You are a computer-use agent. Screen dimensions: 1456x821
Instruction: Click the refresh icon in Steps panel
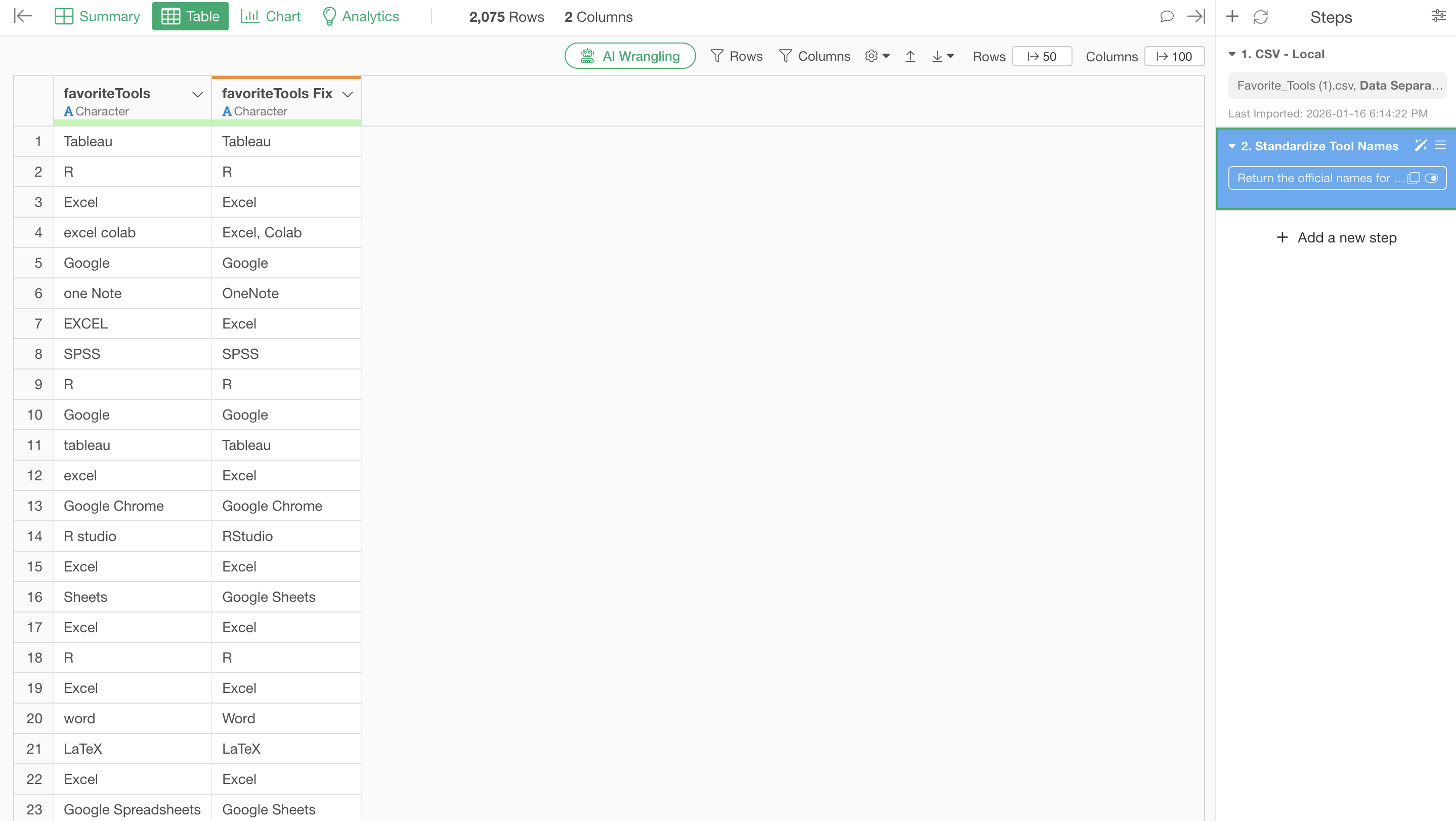coord(1260,17)
